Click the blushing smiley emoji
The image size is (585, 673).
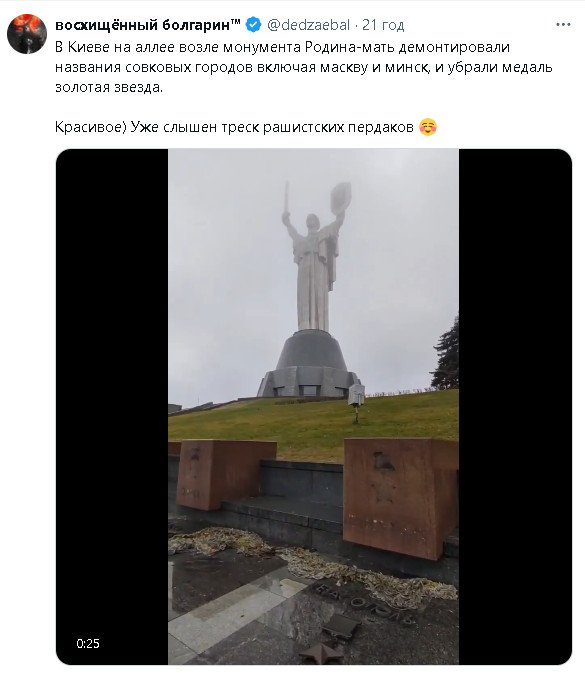[427, 127]
